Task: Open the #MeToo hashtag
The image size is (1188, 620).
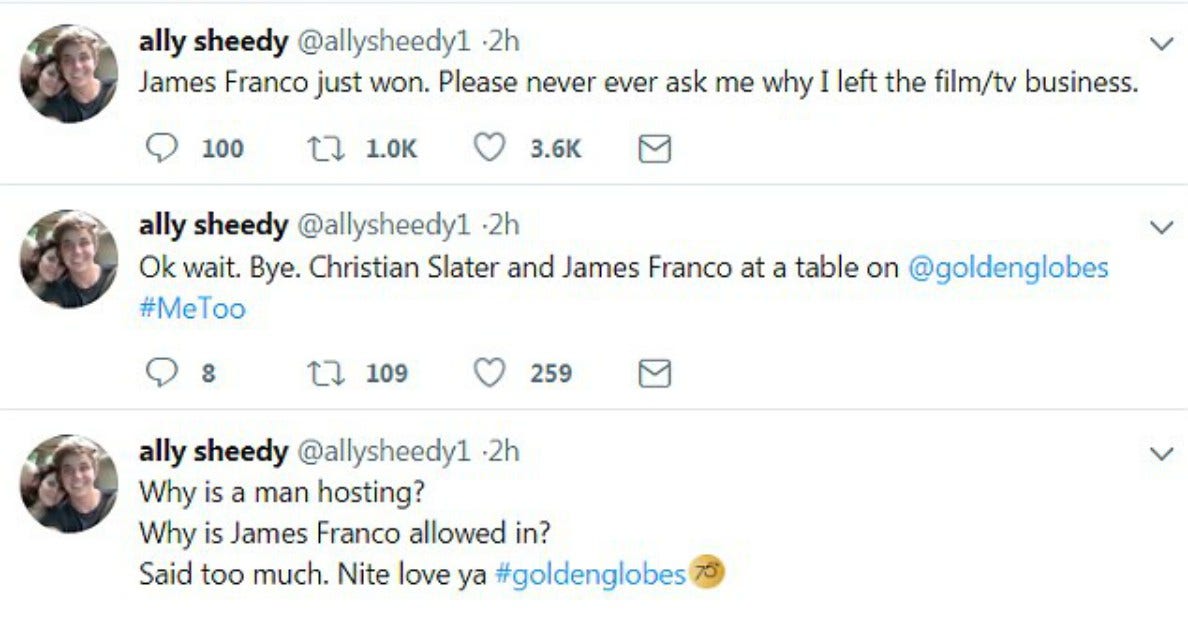Action: pos(192,308)
